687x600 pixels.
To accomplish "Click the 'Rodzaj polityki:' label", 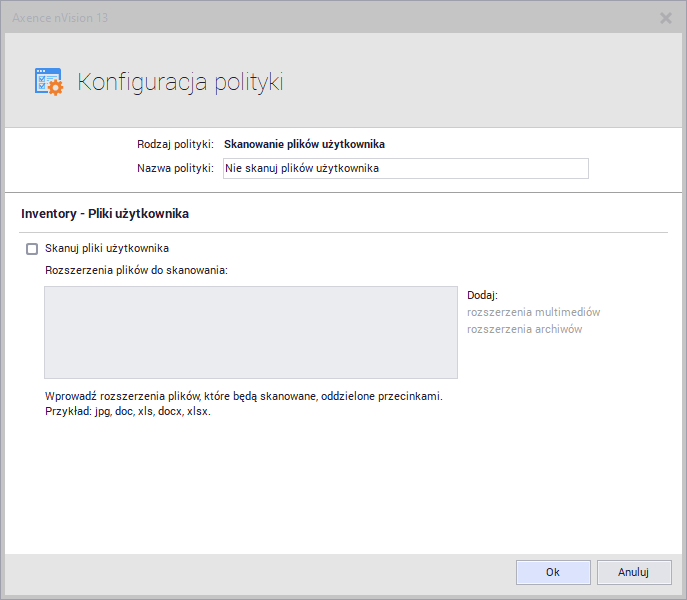I will [175, 144].
